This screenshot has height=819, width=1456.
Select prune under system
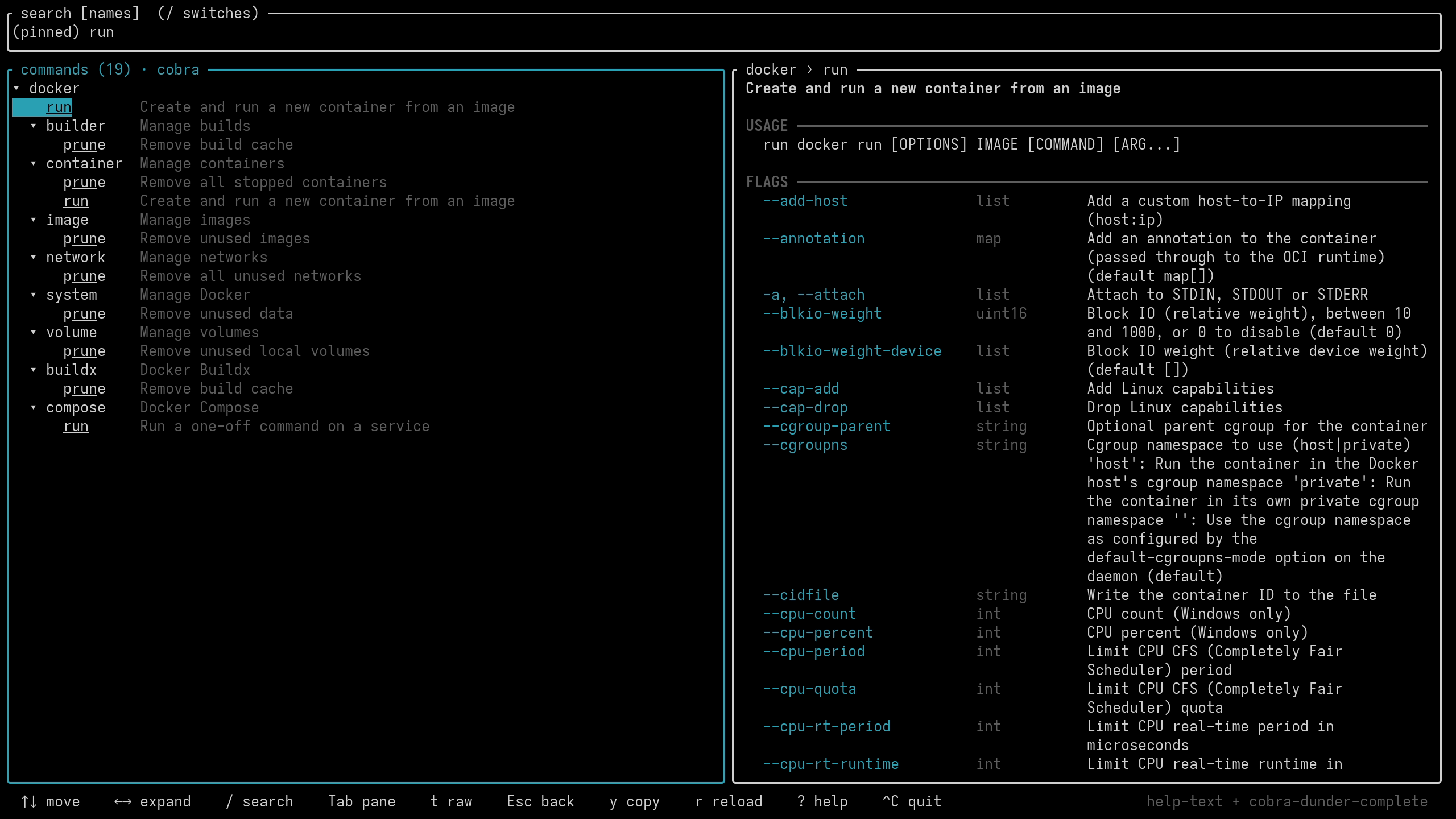pyautogui.click(x=84, y=314)
